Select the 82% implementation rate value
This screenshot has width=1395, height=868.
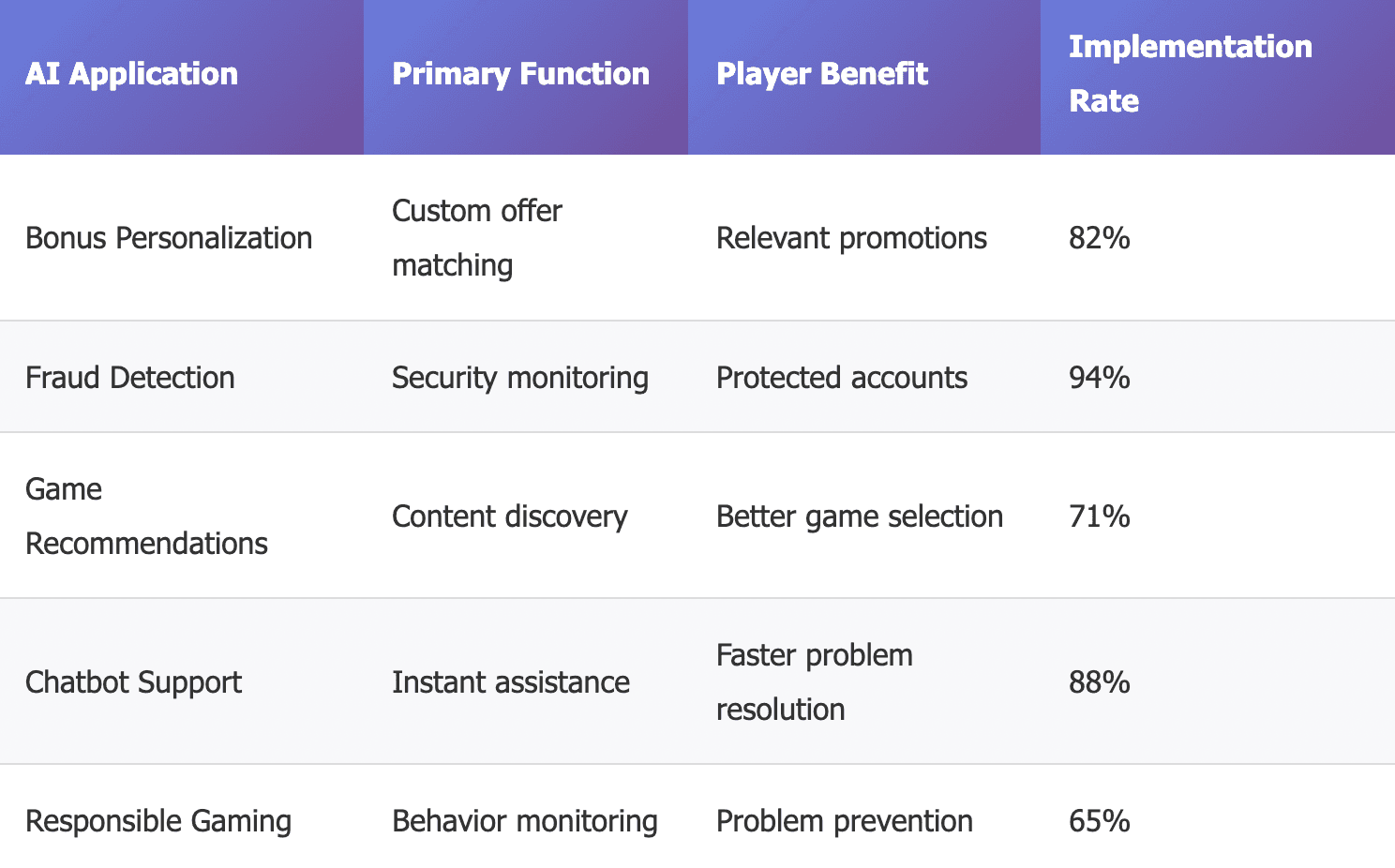1099,238
